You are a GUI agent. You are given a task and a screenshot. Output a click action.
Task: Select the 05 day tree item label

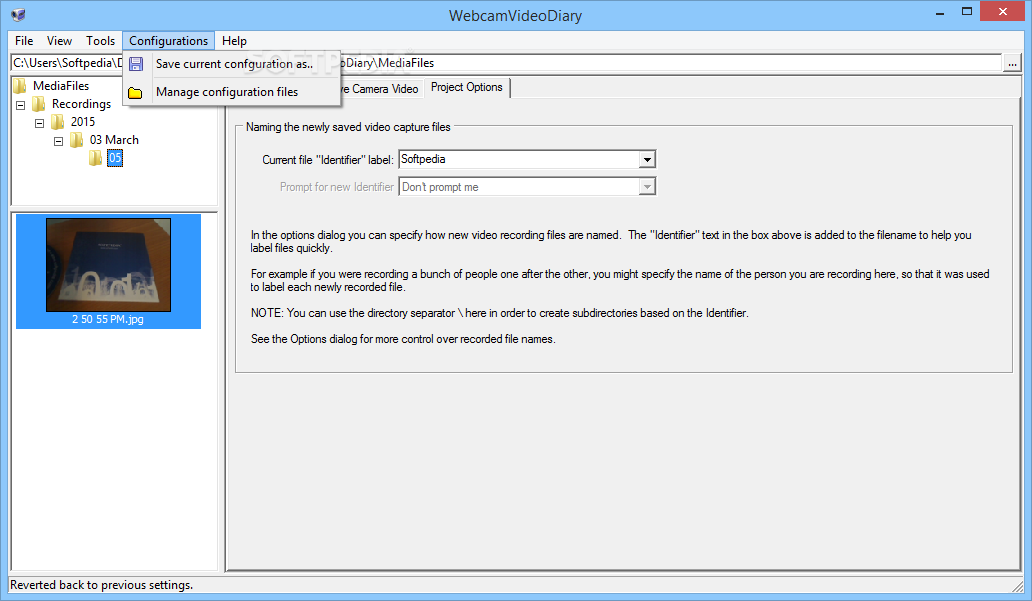115,158
